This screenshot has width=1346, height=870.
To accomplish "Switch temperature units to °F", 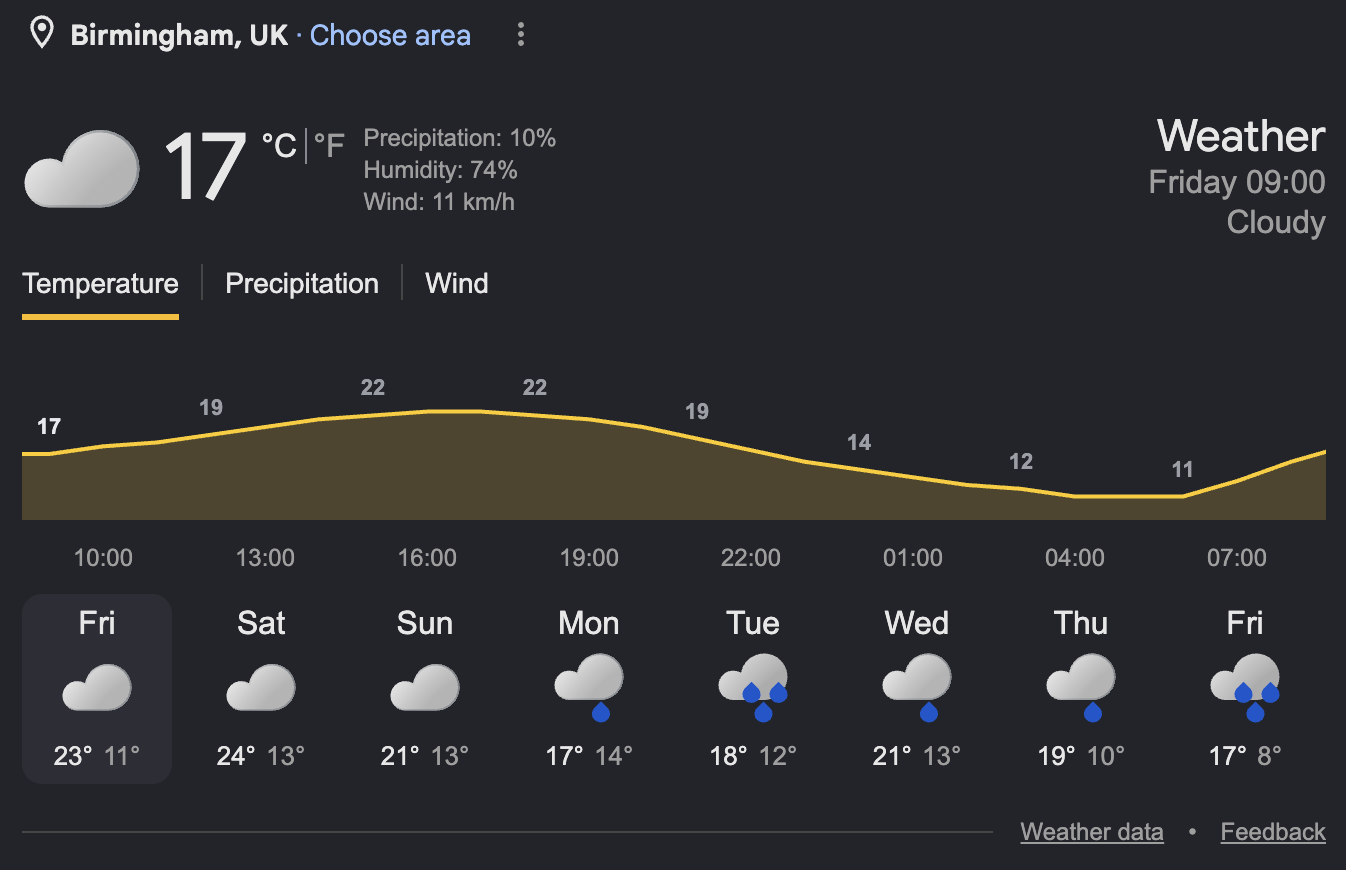I will pos(329,146).
